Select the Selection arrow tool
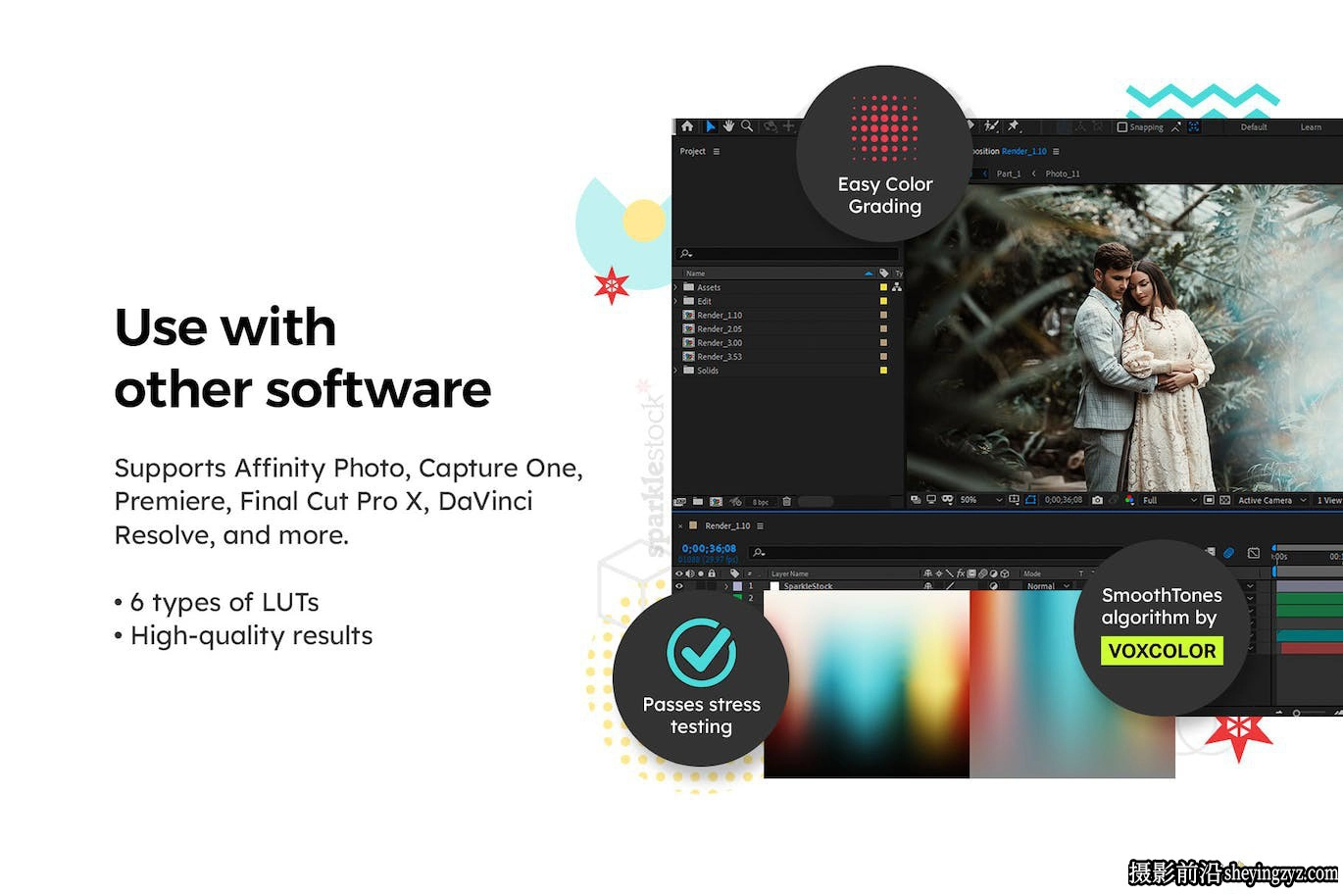This screenshot has height=896, width=1343. (x=711, y=126)
